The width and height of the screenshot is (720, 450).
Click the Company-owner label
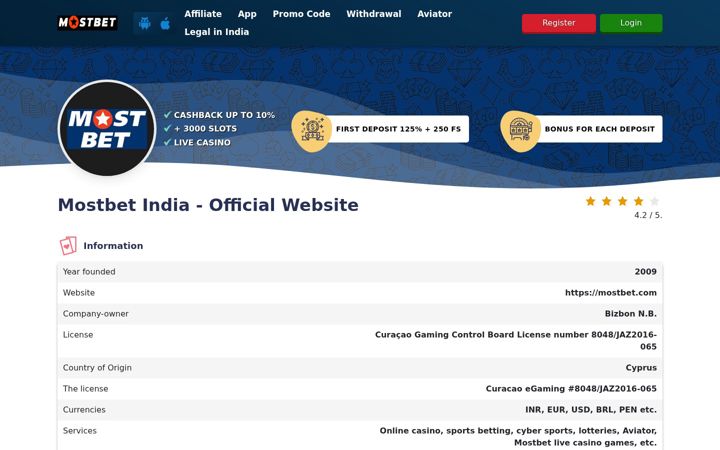[96, 314]
